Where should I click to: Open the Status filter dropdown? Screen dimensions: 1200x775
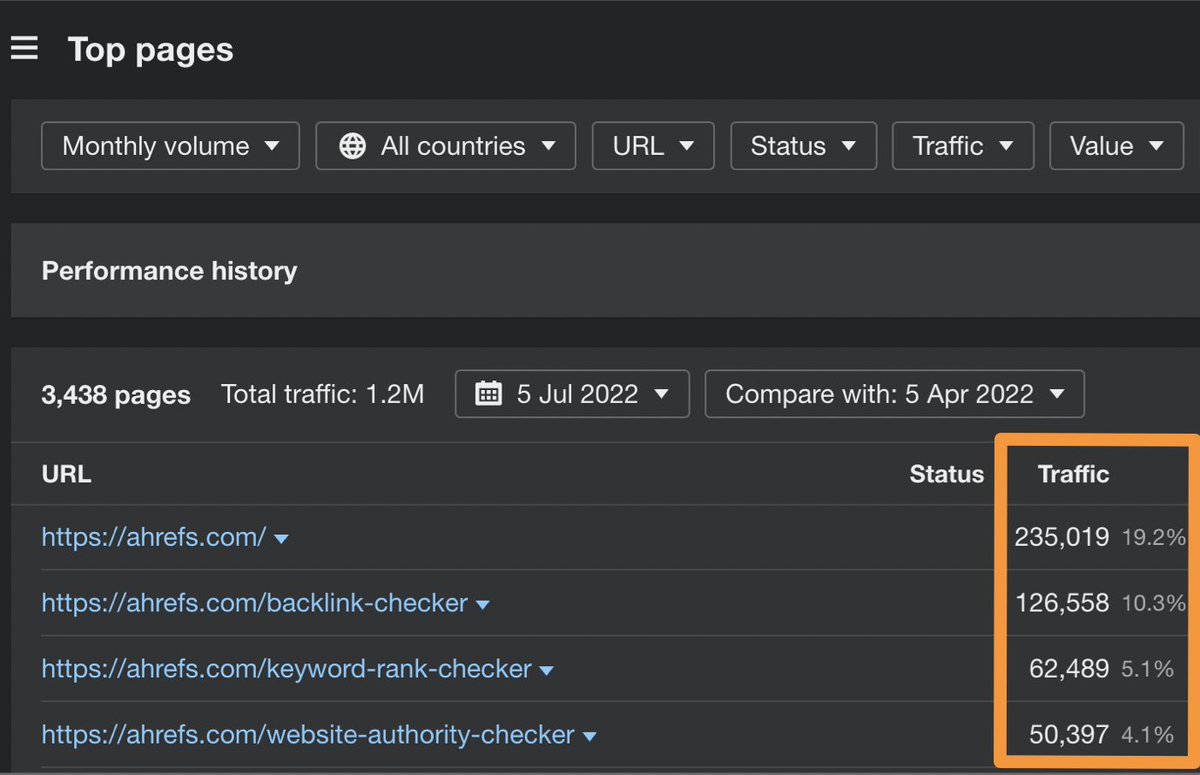click(804, 146)
